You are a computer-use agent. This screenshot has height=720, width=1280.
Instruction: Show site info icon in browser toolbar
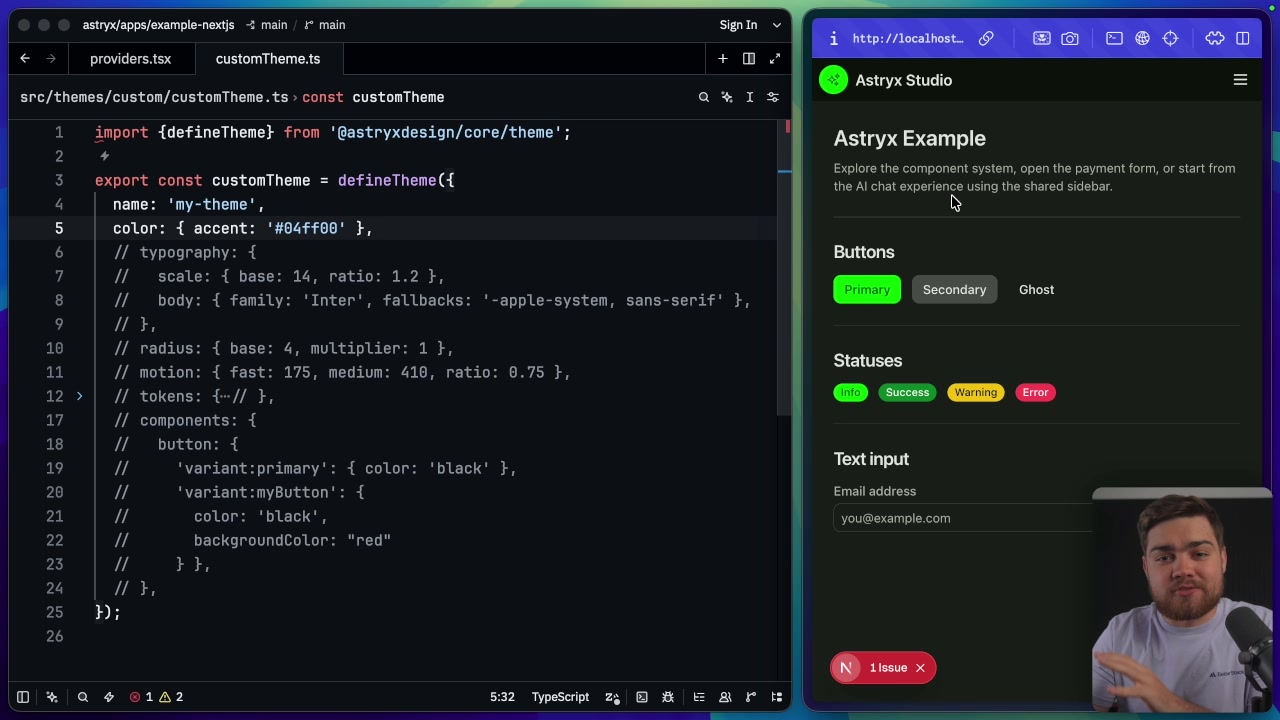(x=833, y=38)
